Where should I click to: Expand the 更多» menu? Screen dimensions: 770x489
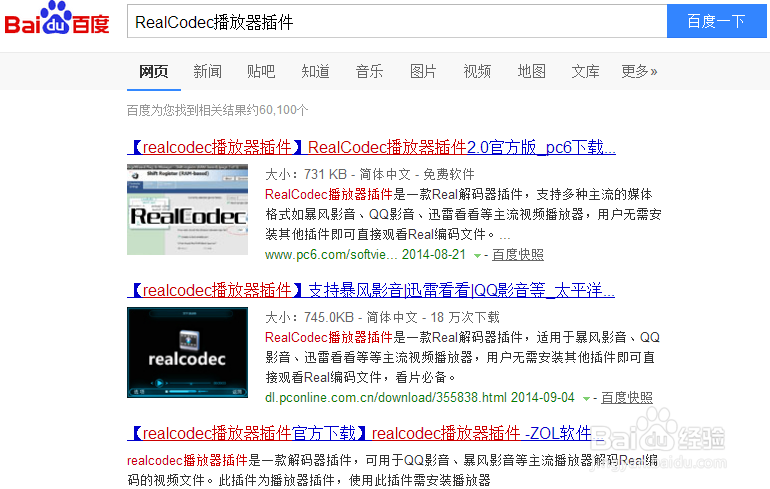click(x=639, y=72)
